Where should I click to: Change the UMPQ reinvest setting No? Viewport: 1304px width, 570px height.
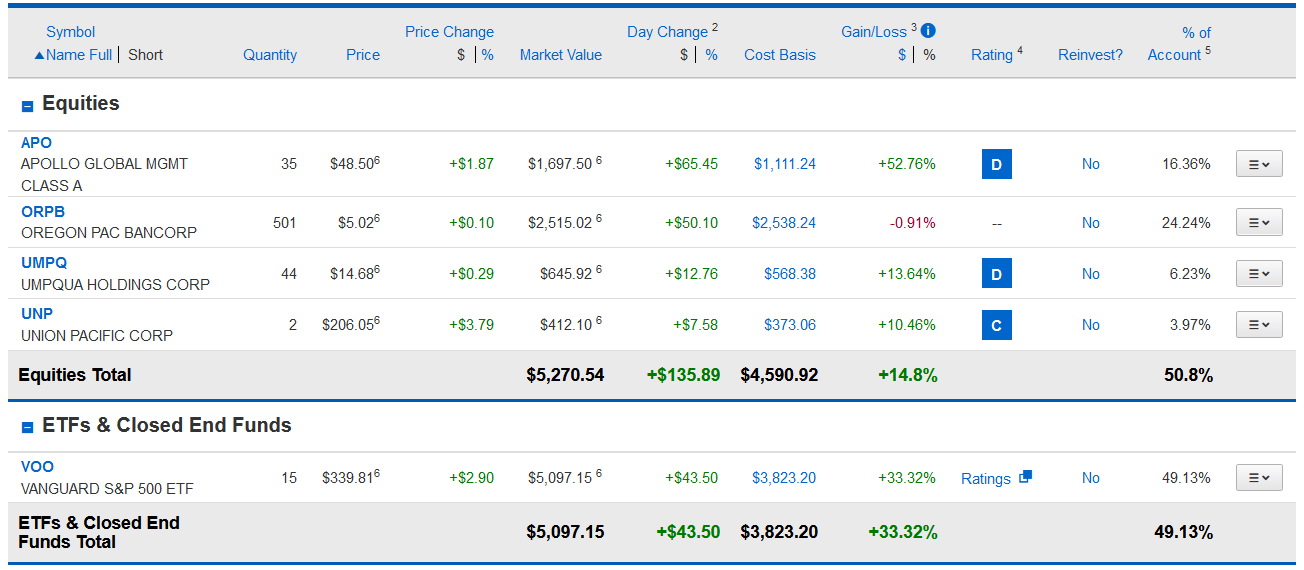click(x=1091, y=274)
